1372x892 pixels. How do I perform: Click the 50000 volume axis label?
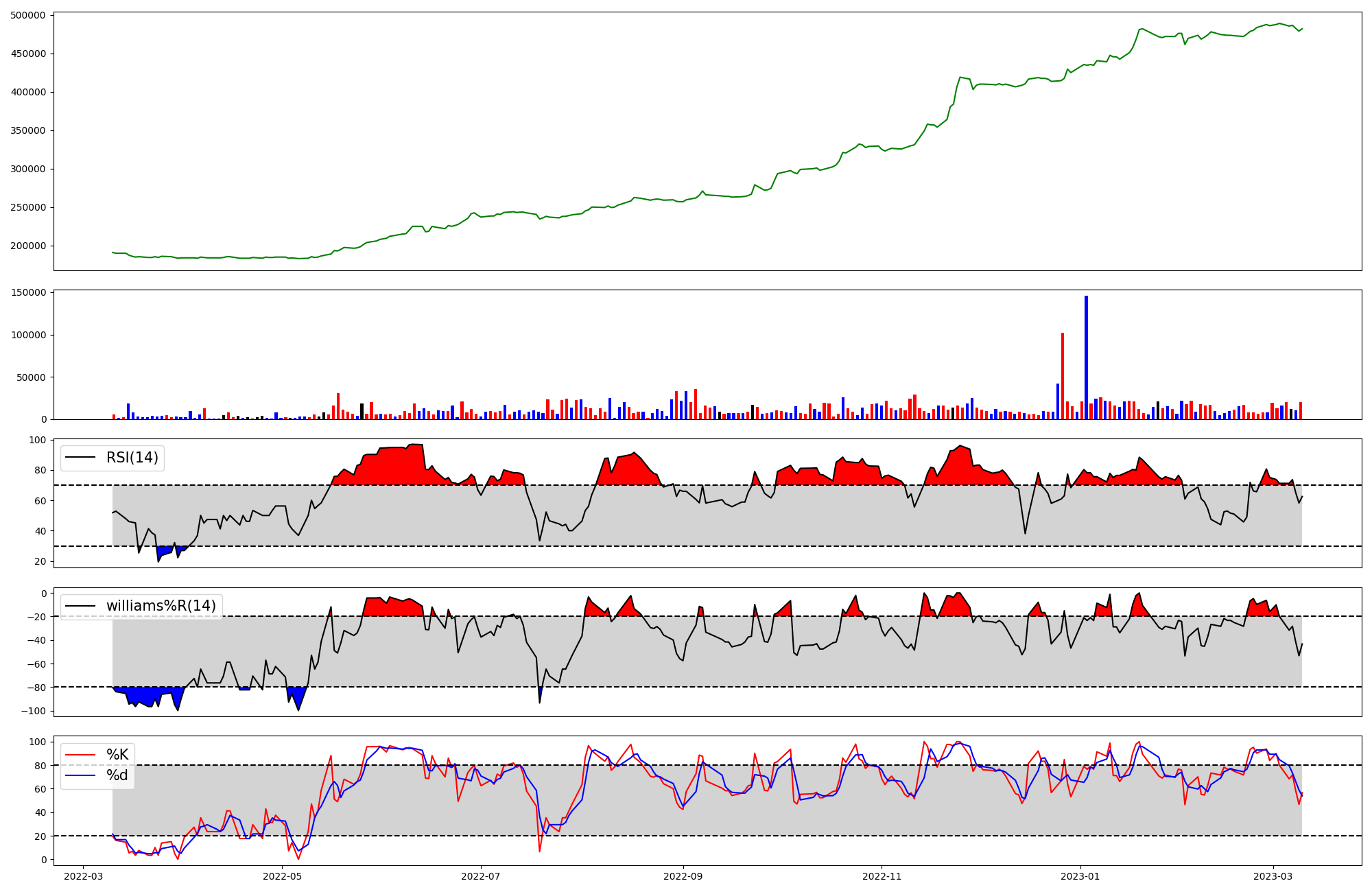coord(31,377)
